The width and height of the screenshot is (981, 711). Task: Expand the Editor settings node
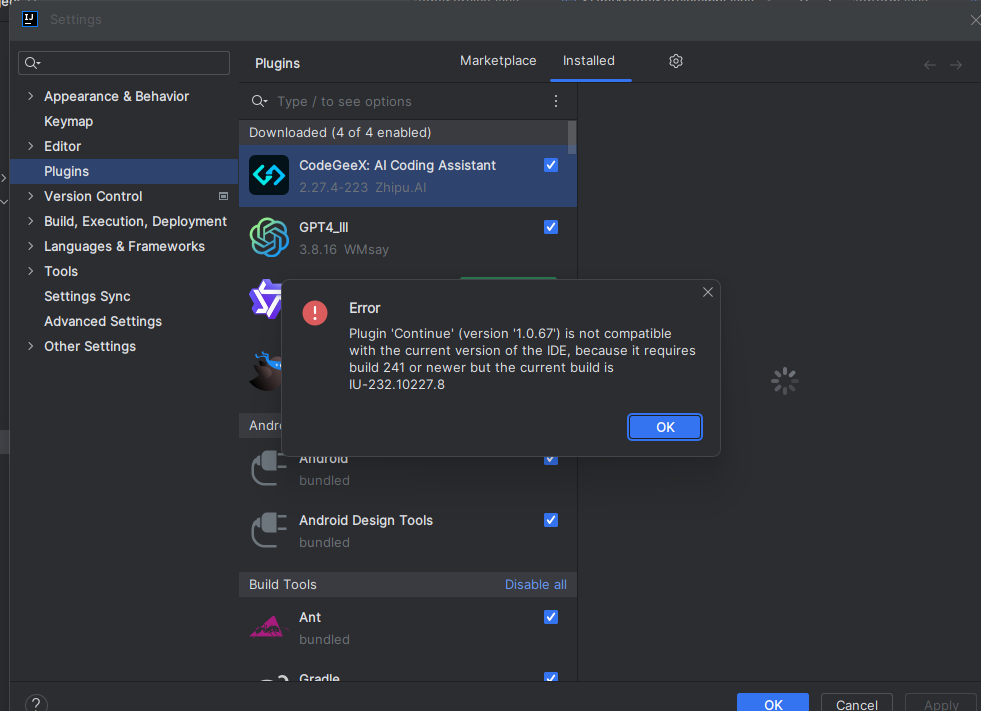click(31, 146)
